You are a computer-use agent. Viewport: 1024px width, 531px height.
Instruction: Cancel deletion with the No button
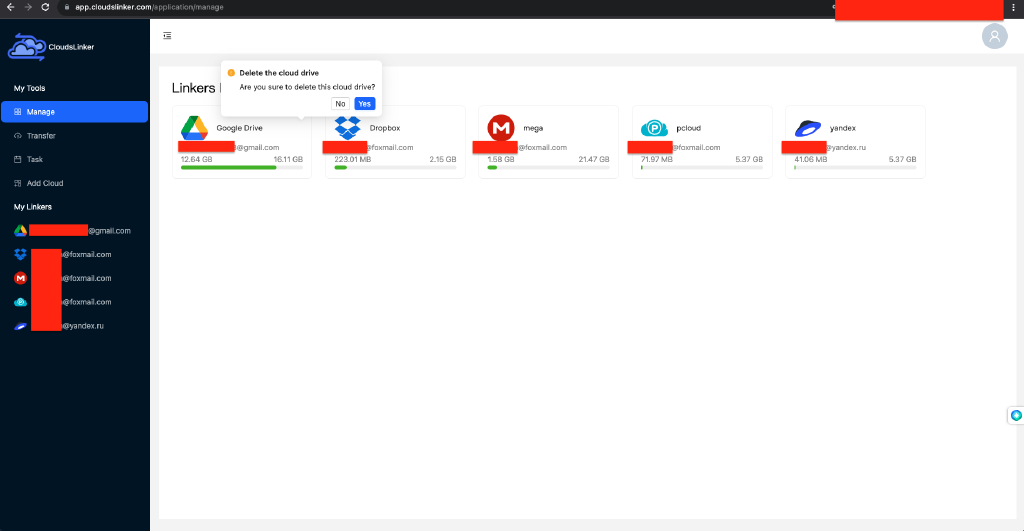(x=340, y=104)
